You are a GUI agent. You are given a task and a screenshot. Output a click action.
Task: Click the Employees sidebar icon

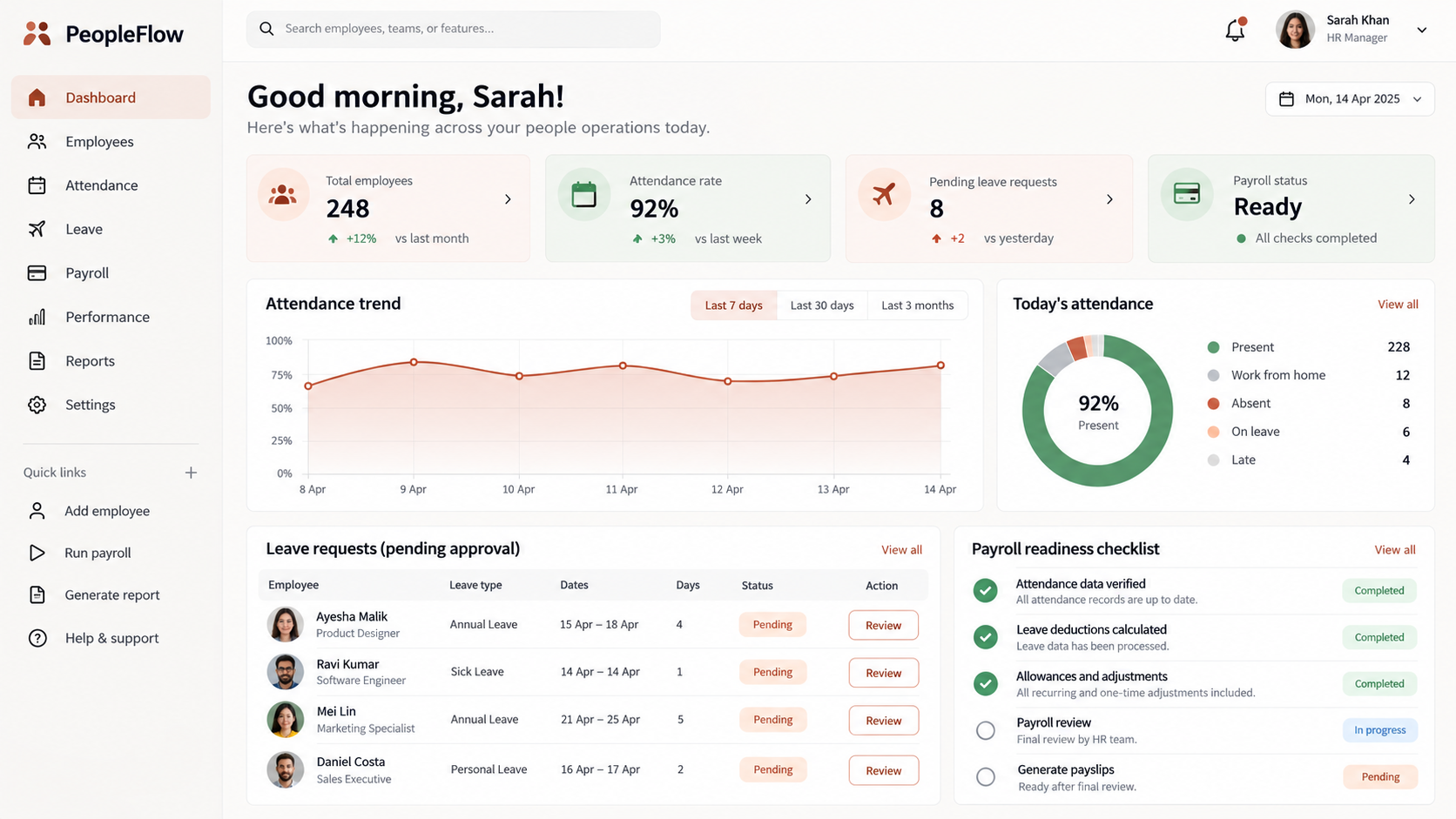(37, 141)
